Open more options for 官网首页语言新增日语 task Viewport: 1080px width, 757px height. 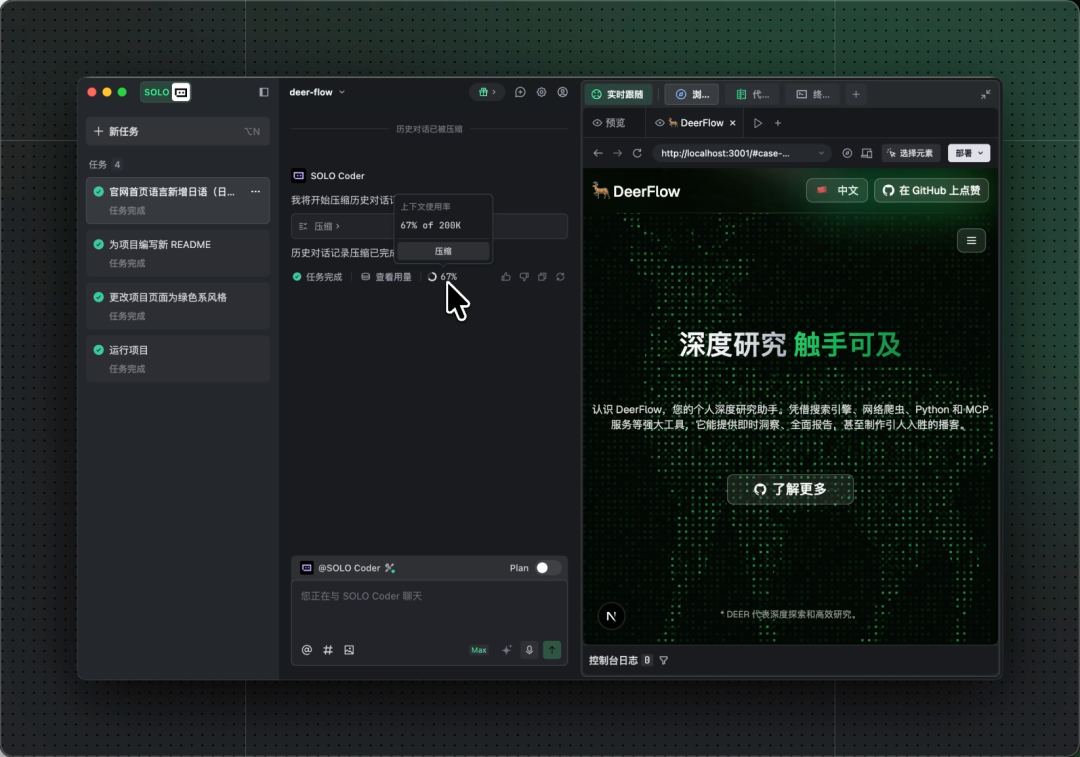(256, 191)
